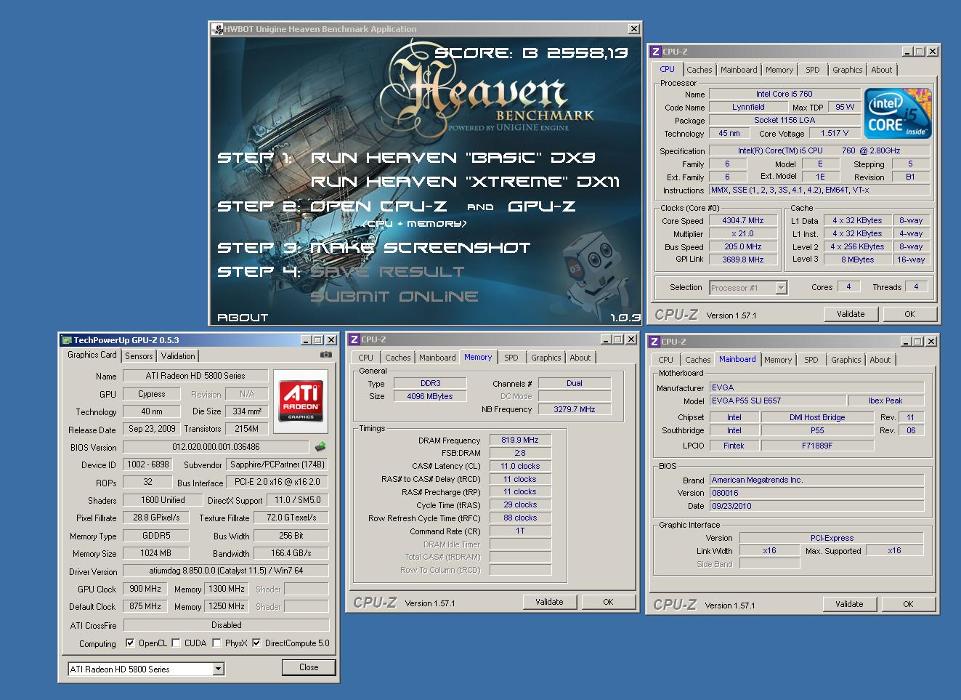Open Graphics tab in CPU-Z processor window
The image size is (961, 700).
pos(847,70)
